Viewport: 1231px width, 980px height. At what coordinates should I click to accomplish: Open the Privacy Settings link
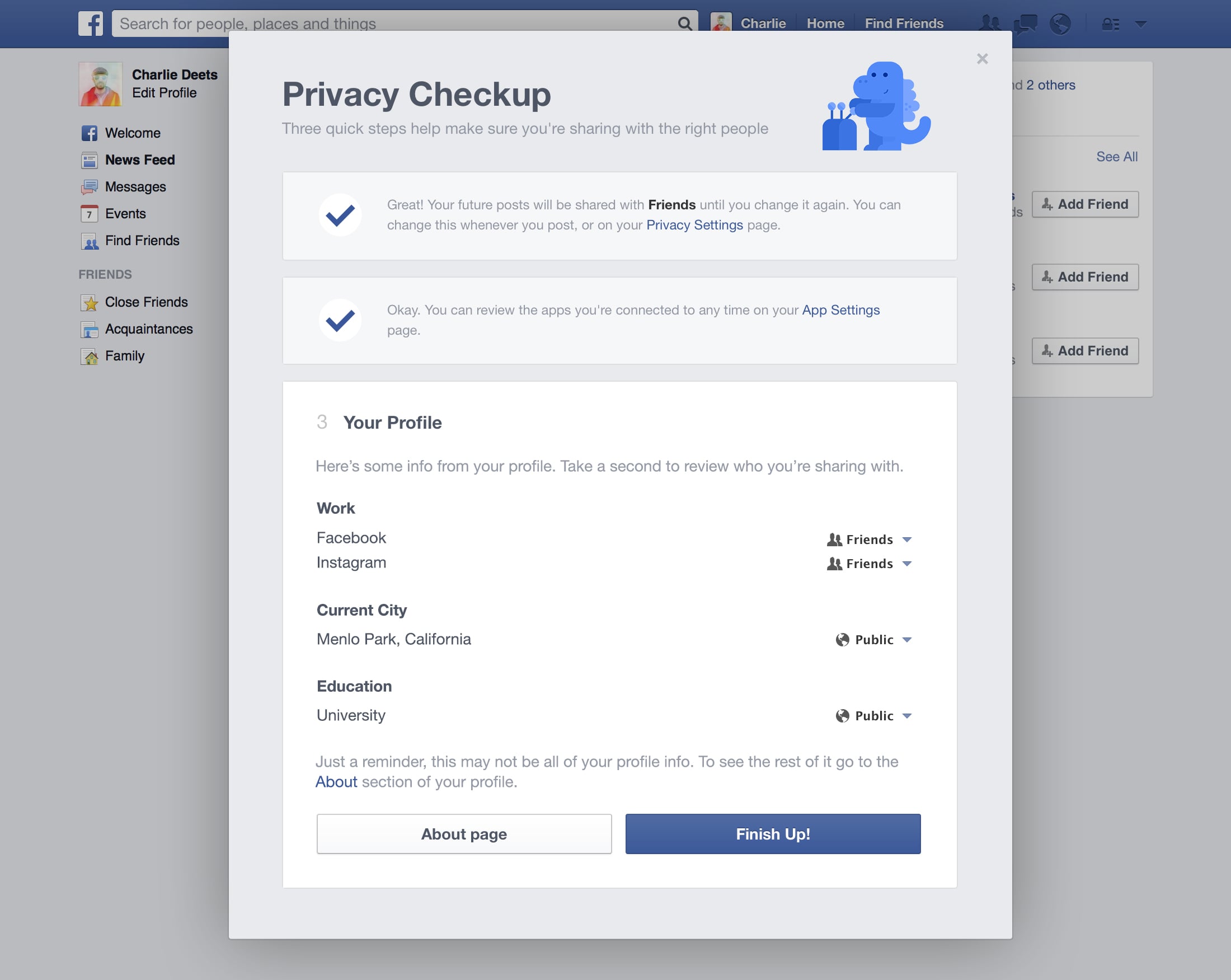(694, 225)
